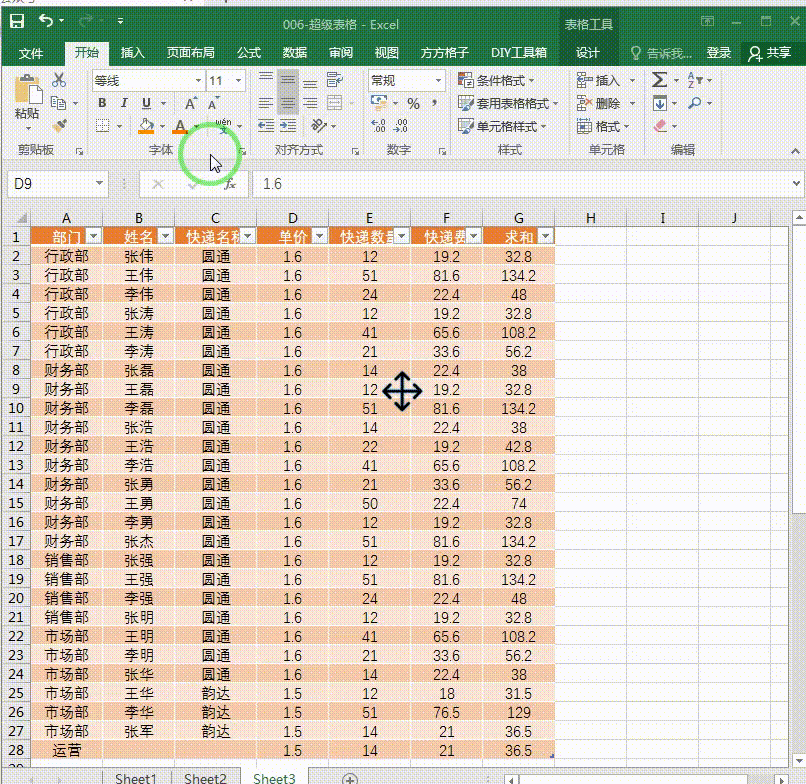Click AutoSum sigma icon

pyautogui.click(x=660, y=80)
